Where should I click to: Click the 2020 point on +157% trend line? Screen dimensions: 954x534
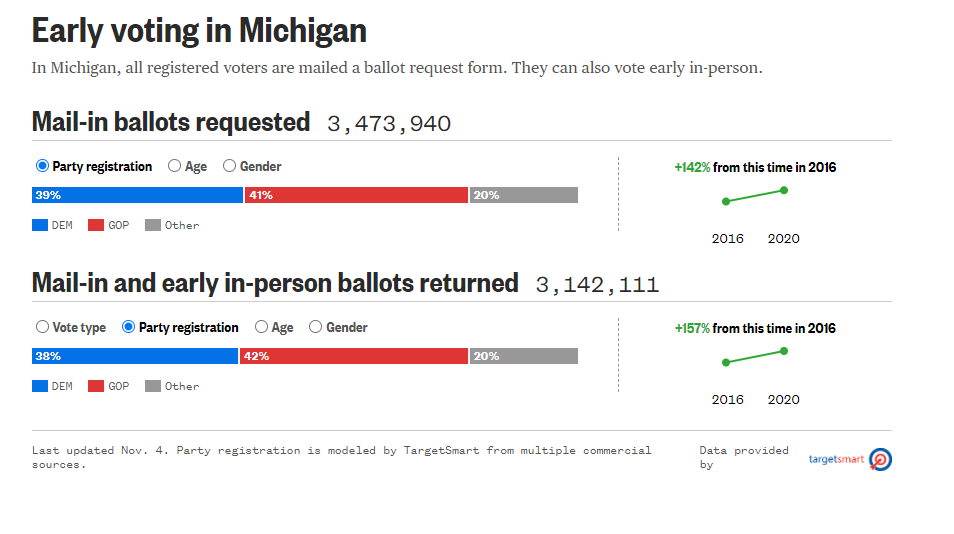pyautogui.click(x=784, y=351)
